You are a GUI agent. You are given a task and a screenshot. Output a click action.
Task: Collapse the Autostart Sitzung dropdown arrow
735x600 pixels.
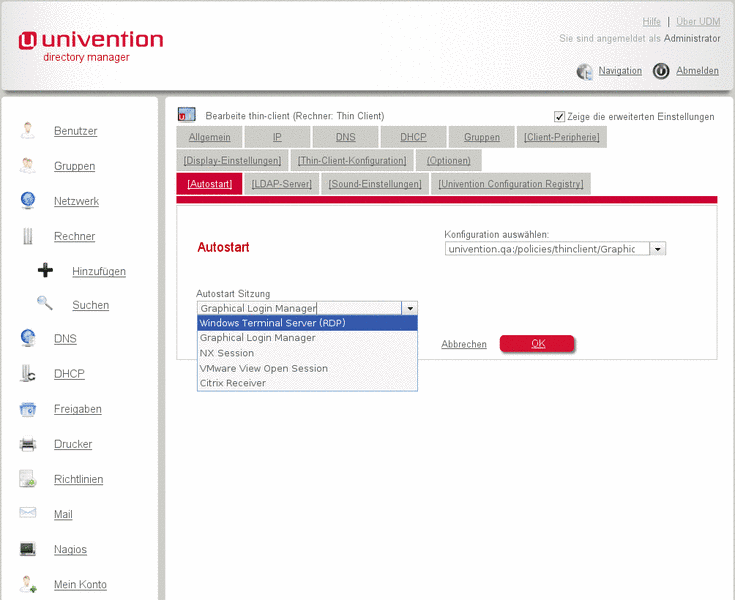pos(410,308)
